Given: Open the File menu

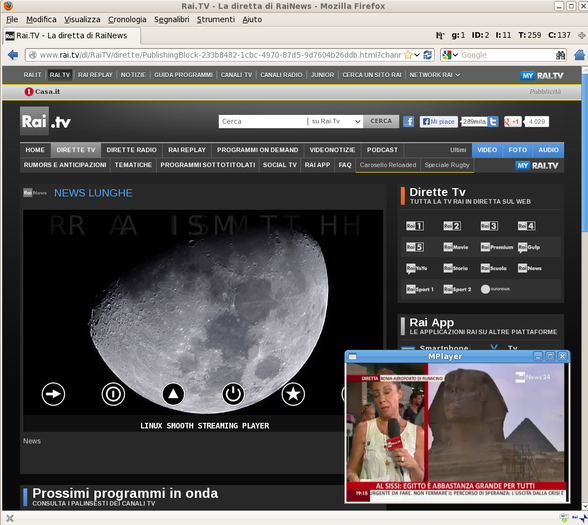Looking at the screenshot, I should click(12, 20).
